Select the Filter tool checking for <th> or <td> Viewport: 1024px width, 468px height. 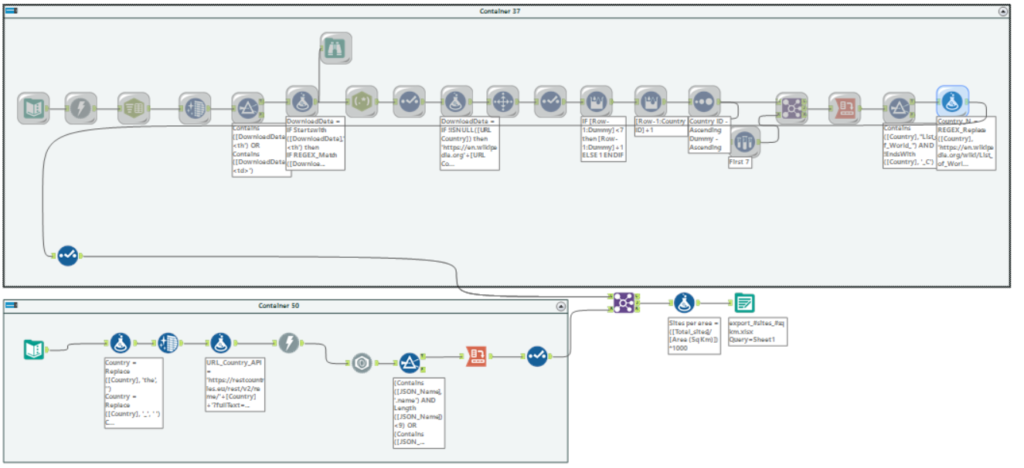tap(248, 108)
